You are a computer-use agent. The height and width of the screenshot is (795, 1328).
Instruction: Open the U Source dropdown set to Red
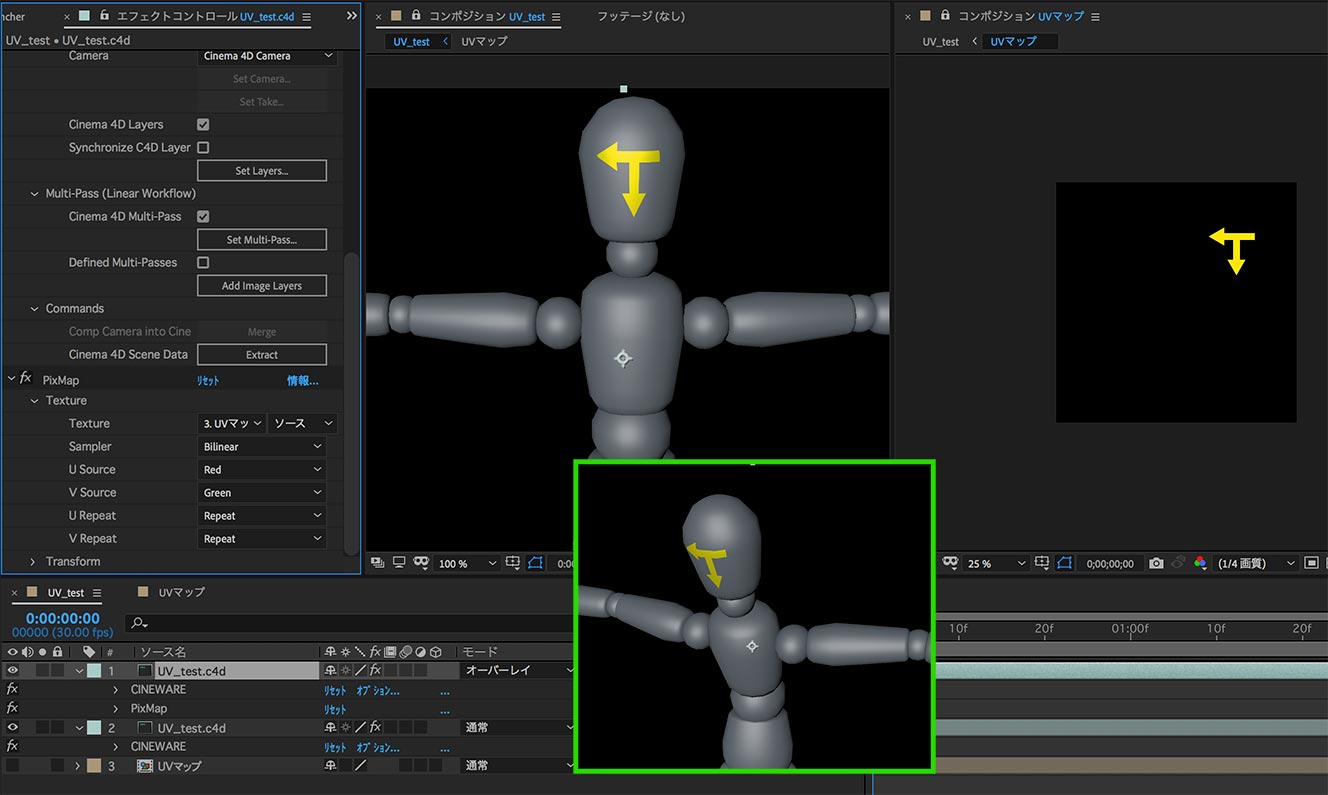264,470
